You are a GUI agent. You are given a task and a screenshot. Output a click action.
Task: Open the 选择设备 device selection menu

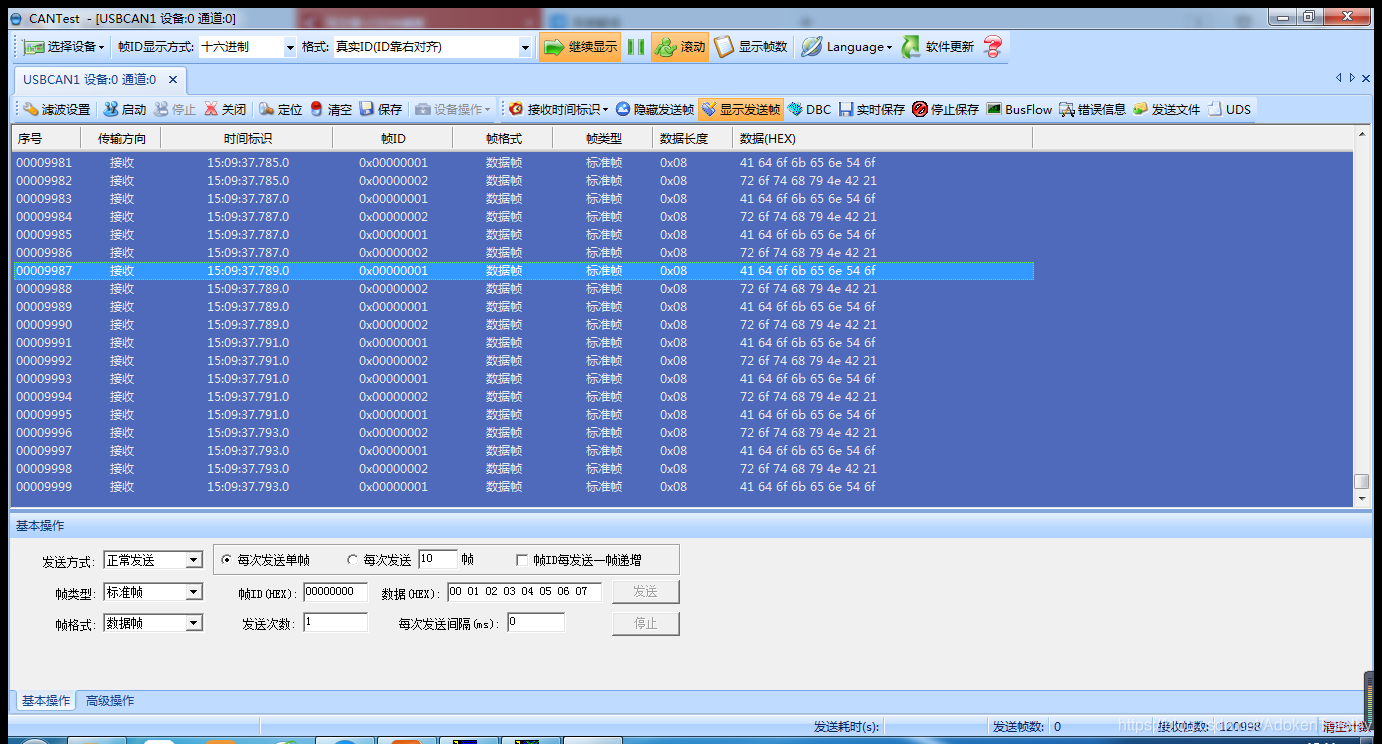65,47
